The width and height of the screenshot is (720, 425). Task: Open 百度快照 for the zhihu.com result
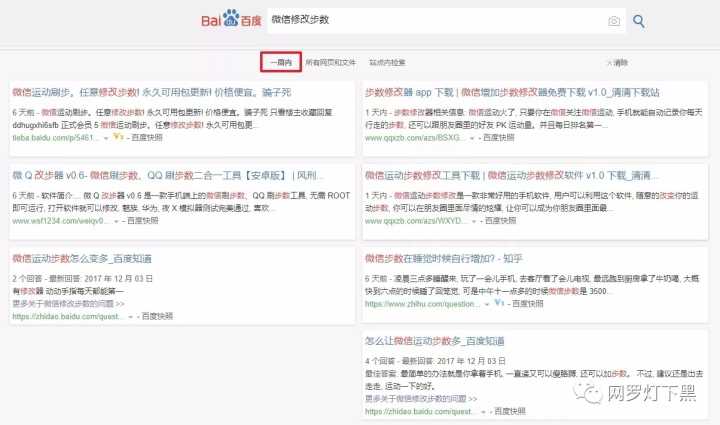[528, 303]
